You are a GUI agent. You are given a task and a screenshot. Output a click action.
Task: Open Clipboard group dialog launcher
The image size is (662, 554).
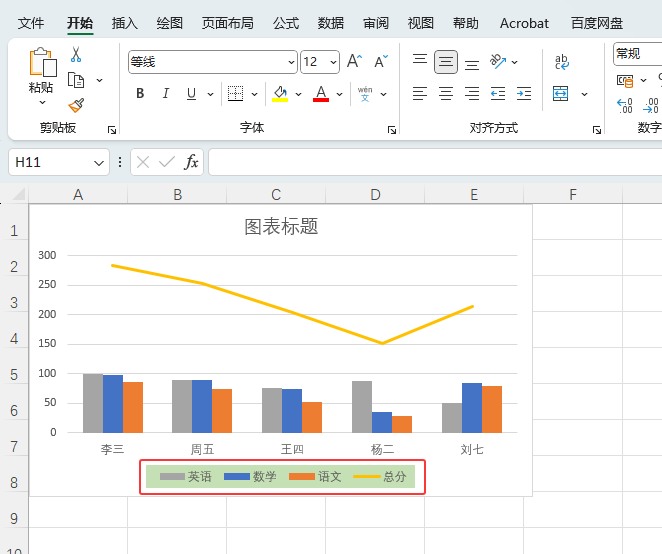point(112,130)
